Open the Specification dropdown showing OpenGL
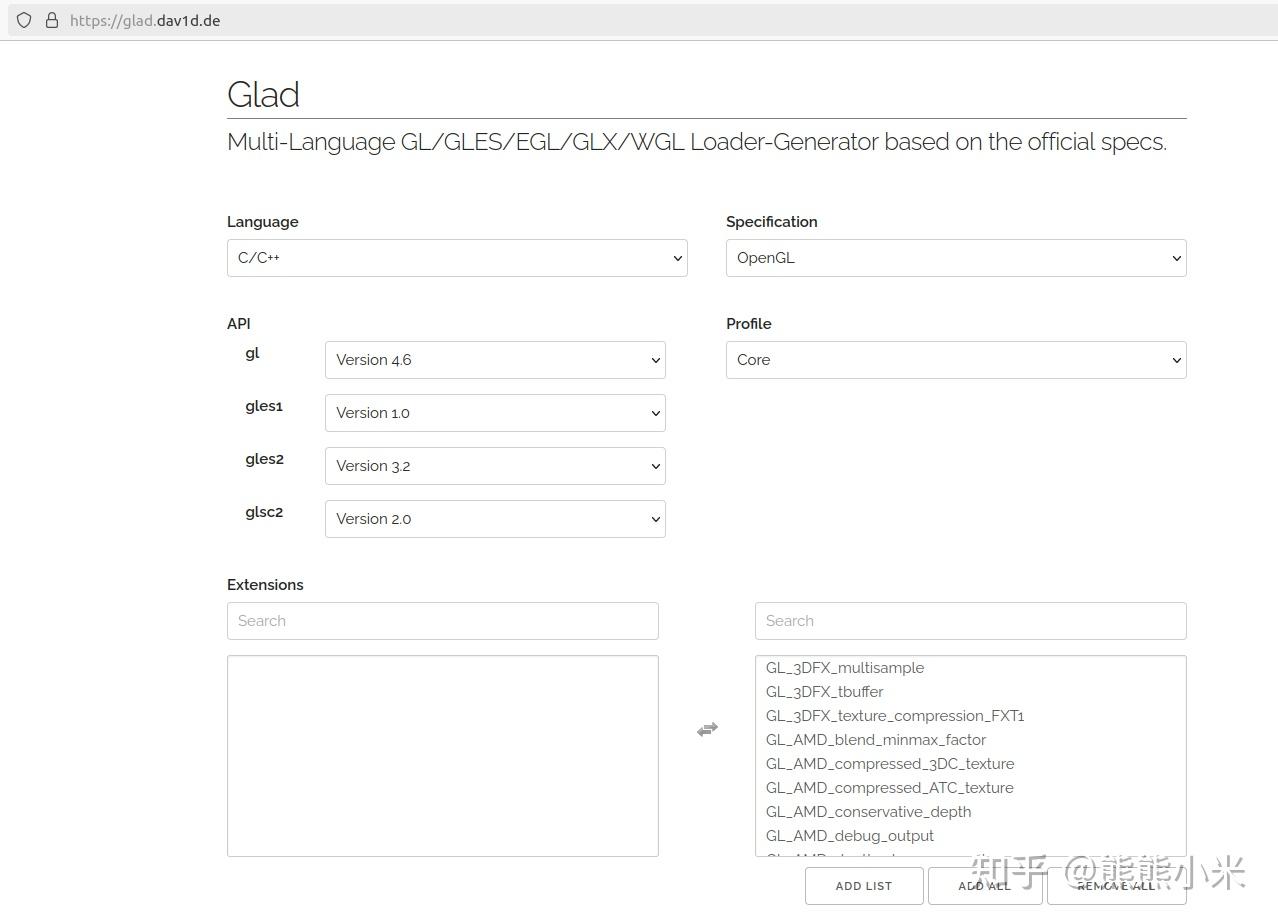The width and height of the screenshot is (1278, 922). pyautogui.click(x=955, y=258)
